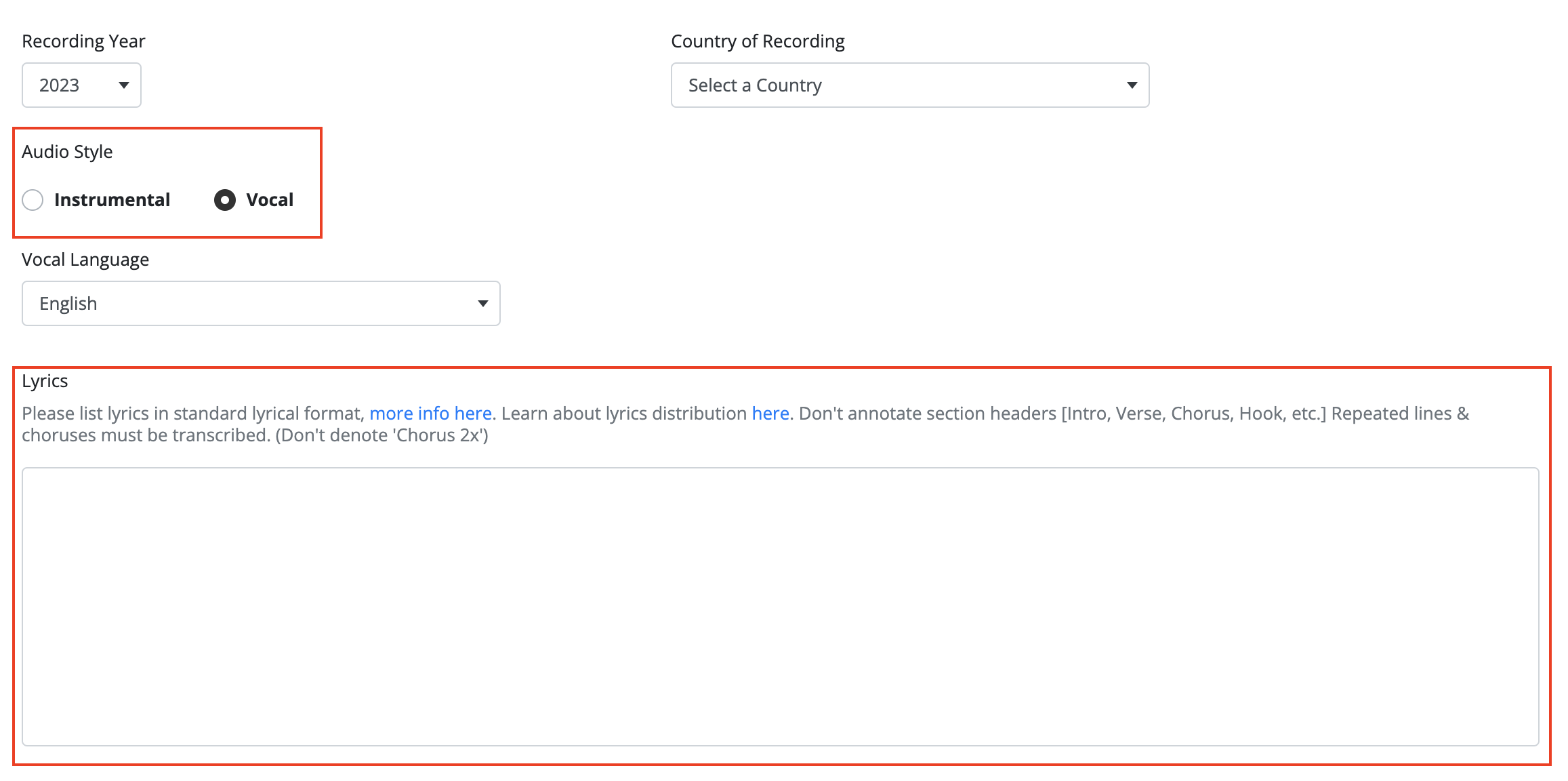Select the Vocal radio button

225,200
